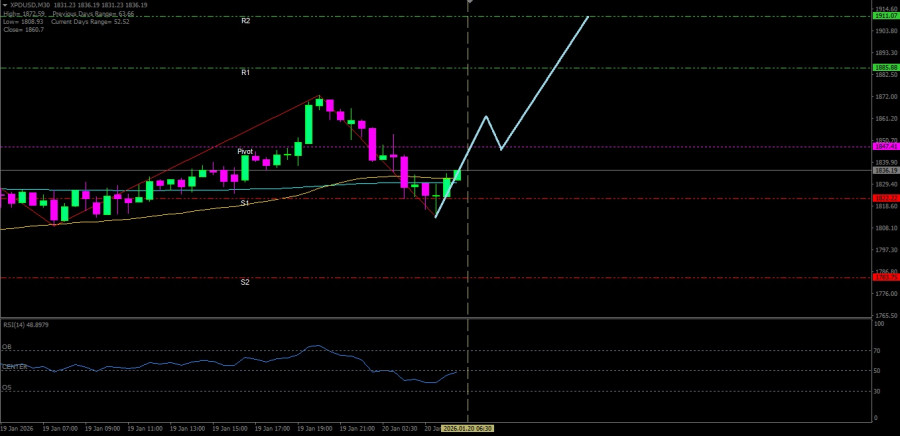This screenshot has height=436, width=900.
Task: Select the magenta 1847.41 pivot price tag
Action: 886,147
